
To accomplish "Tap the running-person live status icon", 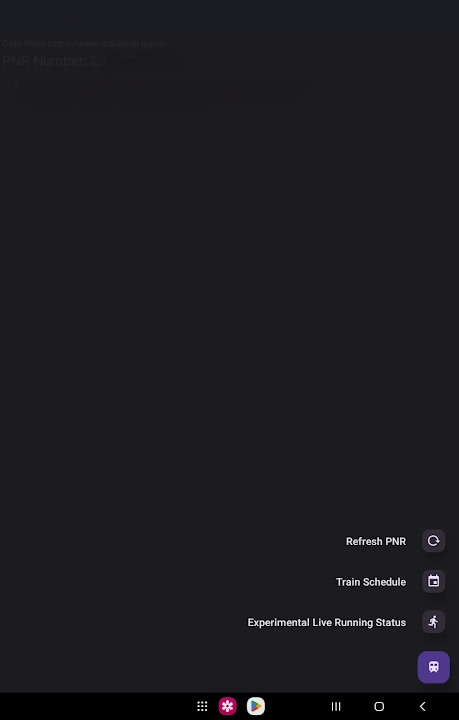I will pyautogui.click(x=433, y=622).
